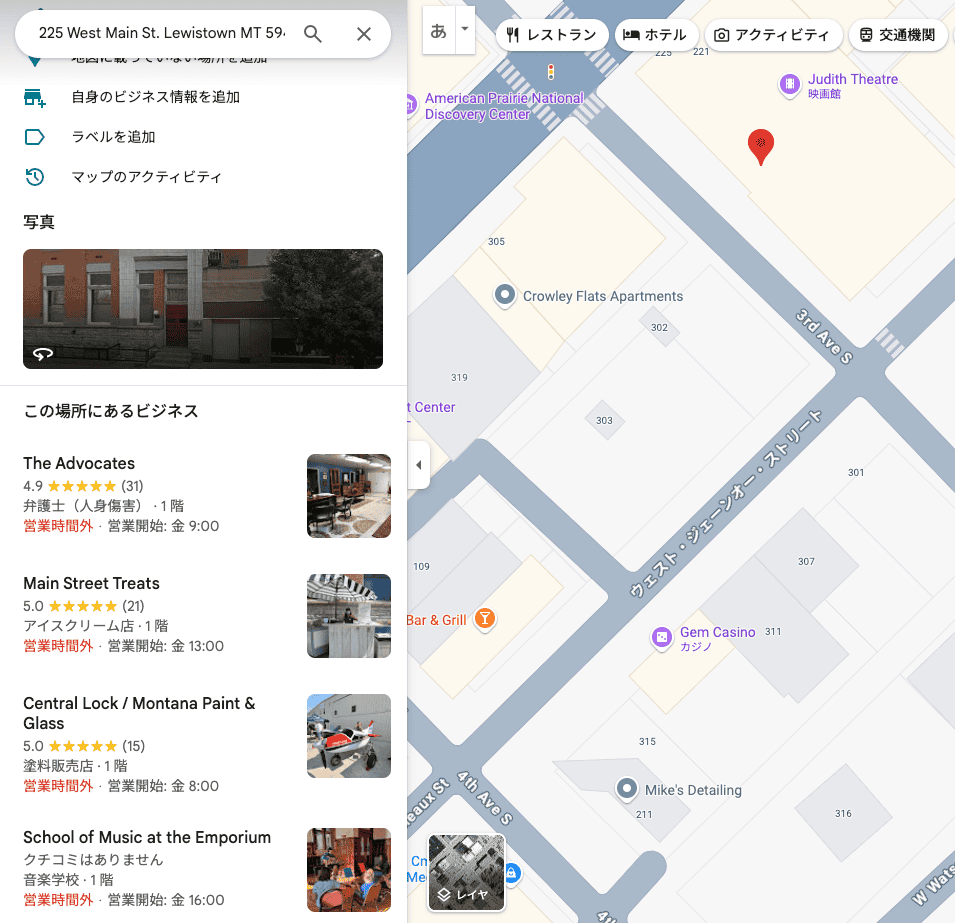The image size is (955, 923).
Task: Filter by ホテル chip
Action: [656, 35]
